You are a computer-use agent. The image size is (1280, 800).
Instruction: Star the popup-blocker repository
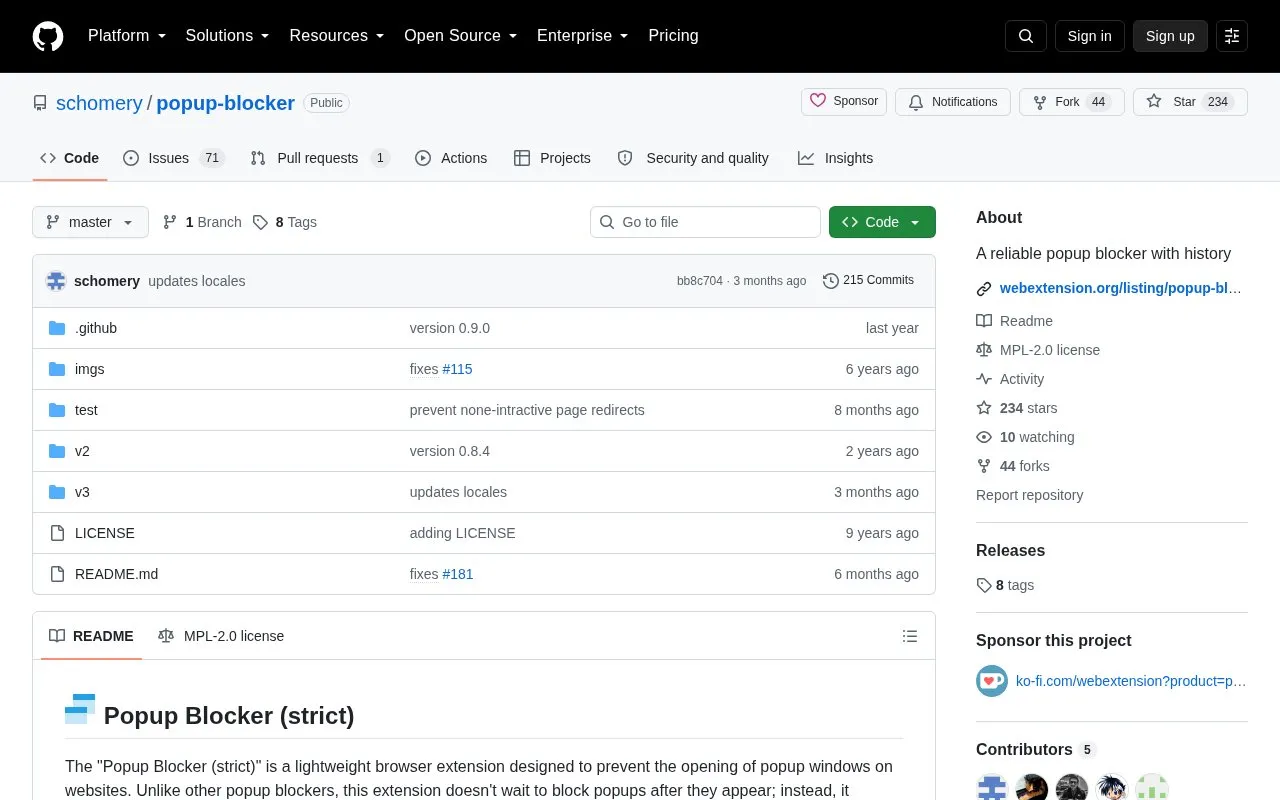1190,102
